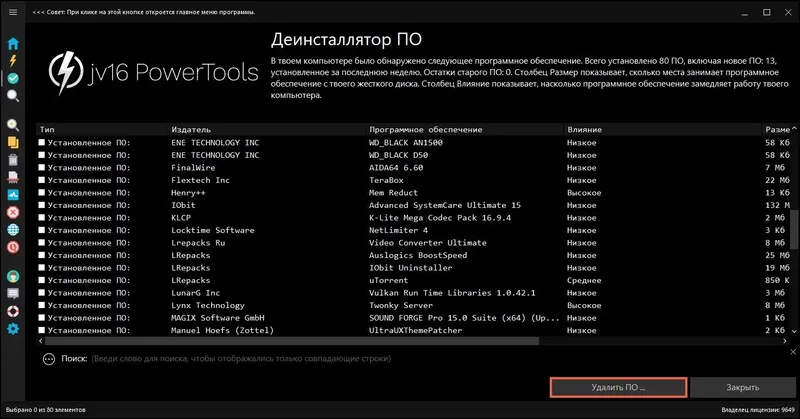Viewport: 800px width, 419px height.
Task: Click the Среднее impact value
Action: (x=584, y=280)
